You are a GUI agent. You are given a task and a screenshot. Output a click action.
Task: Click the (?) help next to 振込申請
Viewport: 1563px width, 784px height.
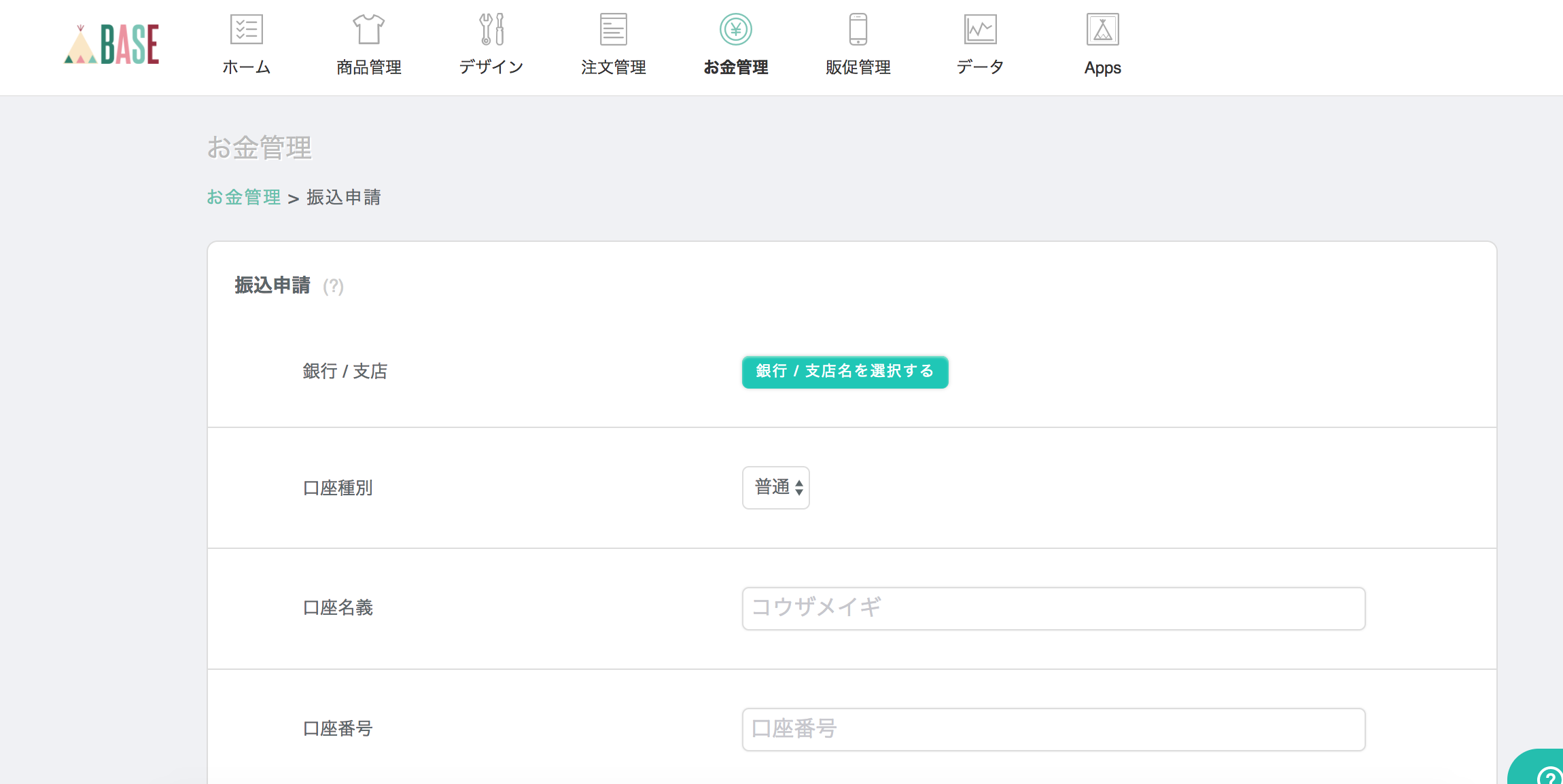tap(333, 286)
